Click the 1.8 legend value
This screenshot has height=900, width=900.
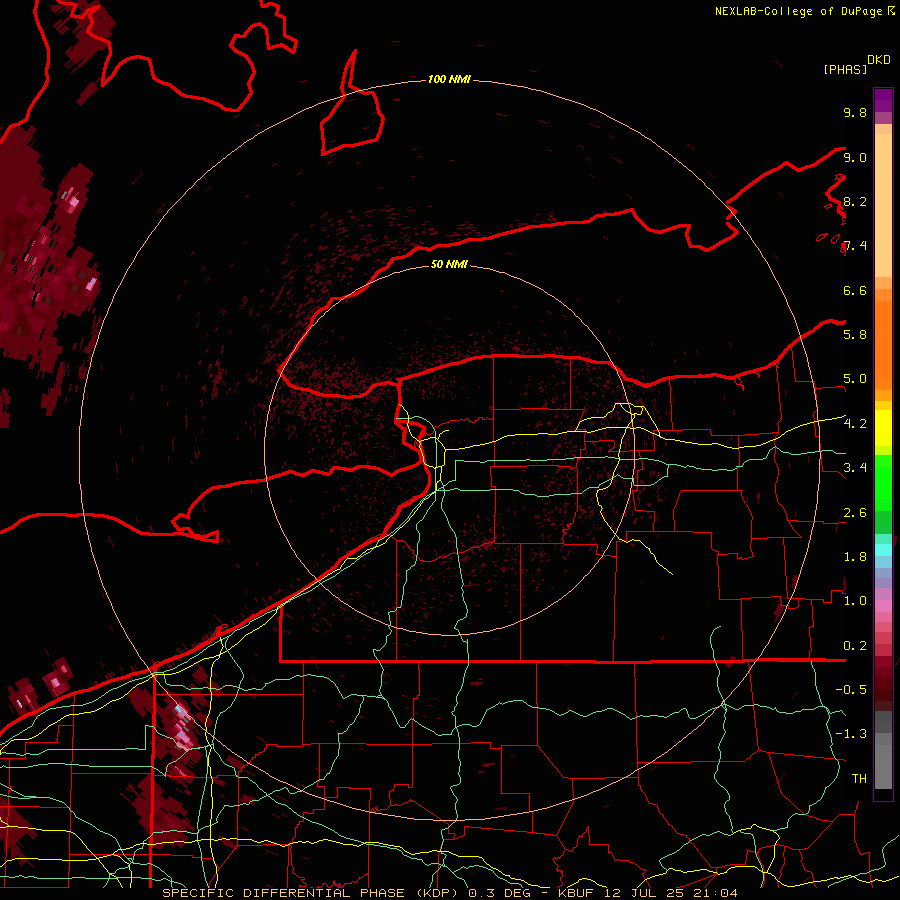pyautogui.click(x=855, y=556)
